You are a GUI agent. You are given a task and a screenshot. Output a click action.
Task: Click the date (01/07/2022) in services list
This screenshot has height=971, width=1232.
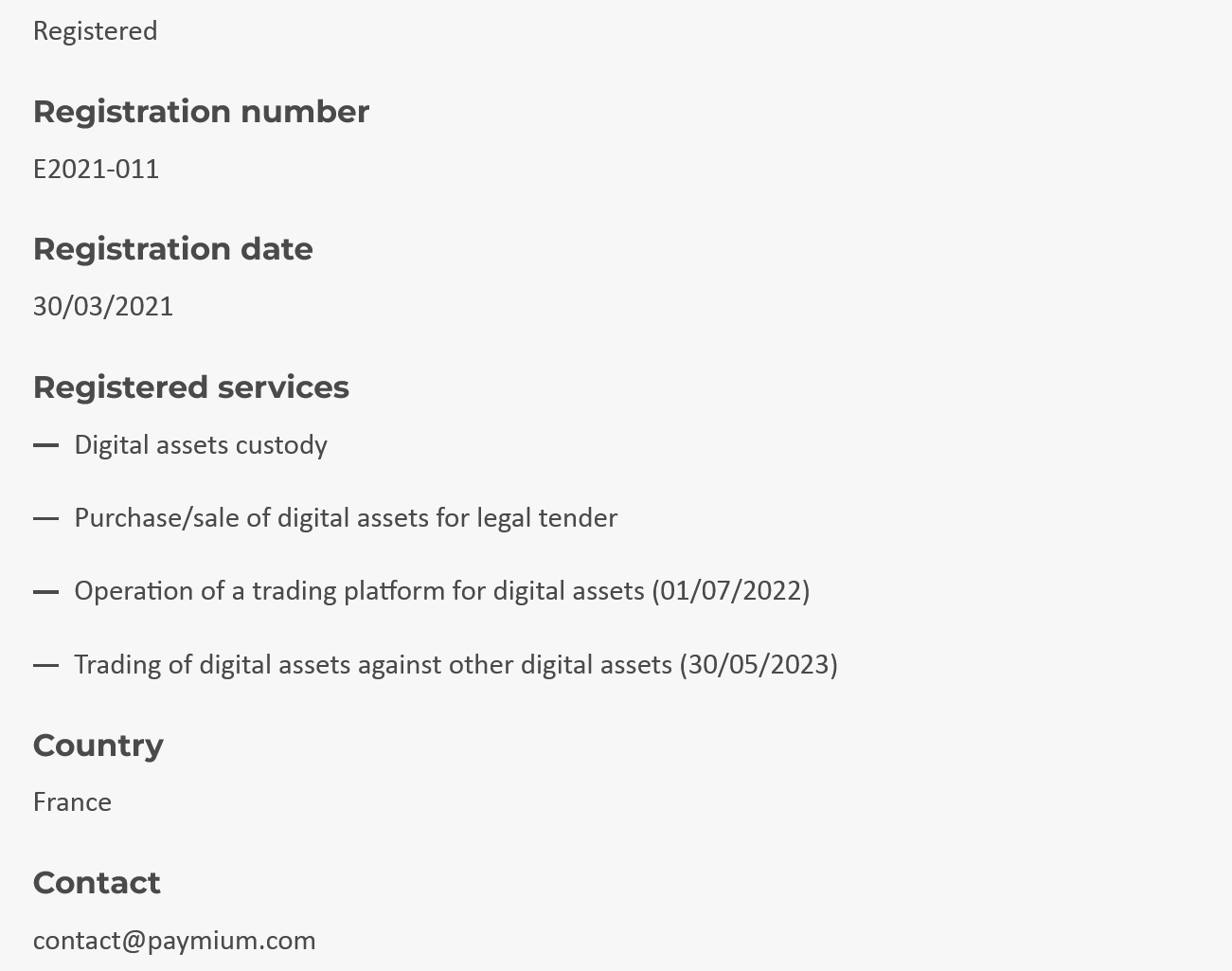point(731,591)
